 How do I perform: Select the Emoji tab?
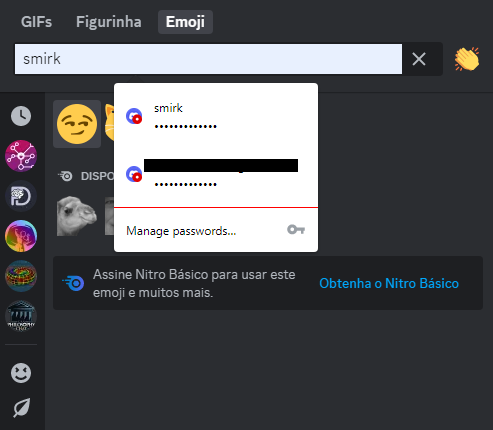(185, 22)
